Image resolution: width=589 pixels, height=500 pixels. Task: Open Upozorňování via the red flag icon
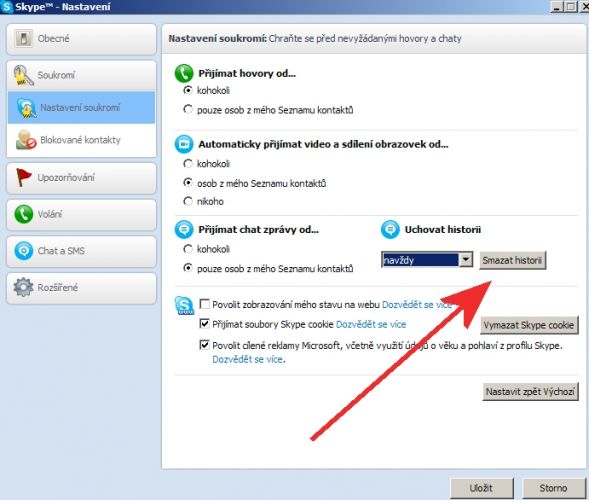pyautogui.click(x=24, y=177)
